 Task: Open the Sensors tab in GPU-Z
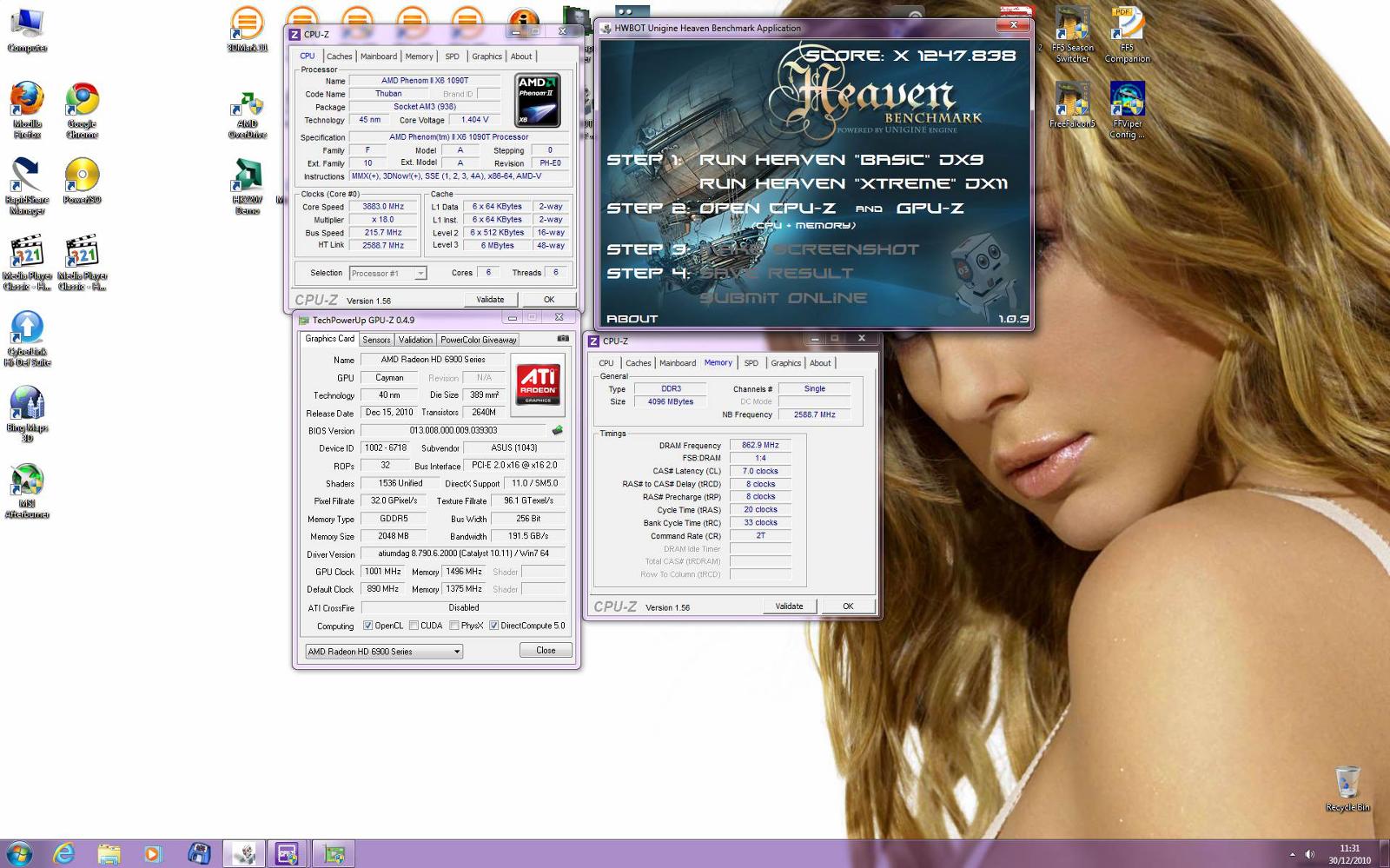376,340
